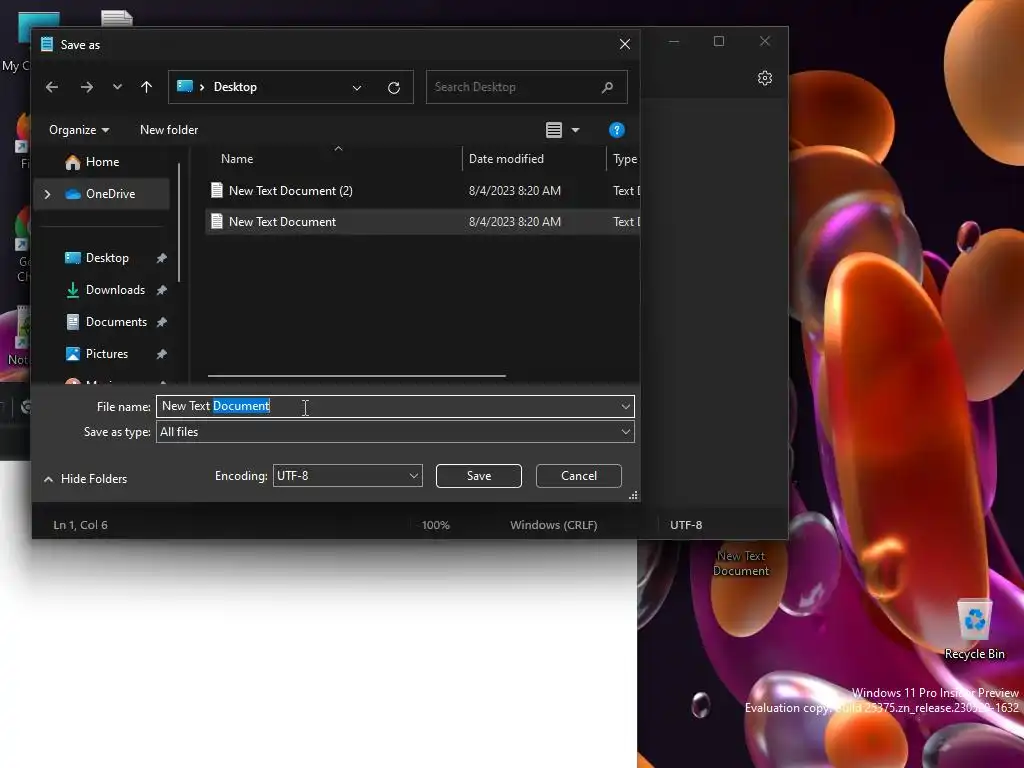This screenshot has height=768, width=1024.
Task: Click the 100% zoom indicator in Notepad
Action: pyautogui.click(x=436, y=524)
